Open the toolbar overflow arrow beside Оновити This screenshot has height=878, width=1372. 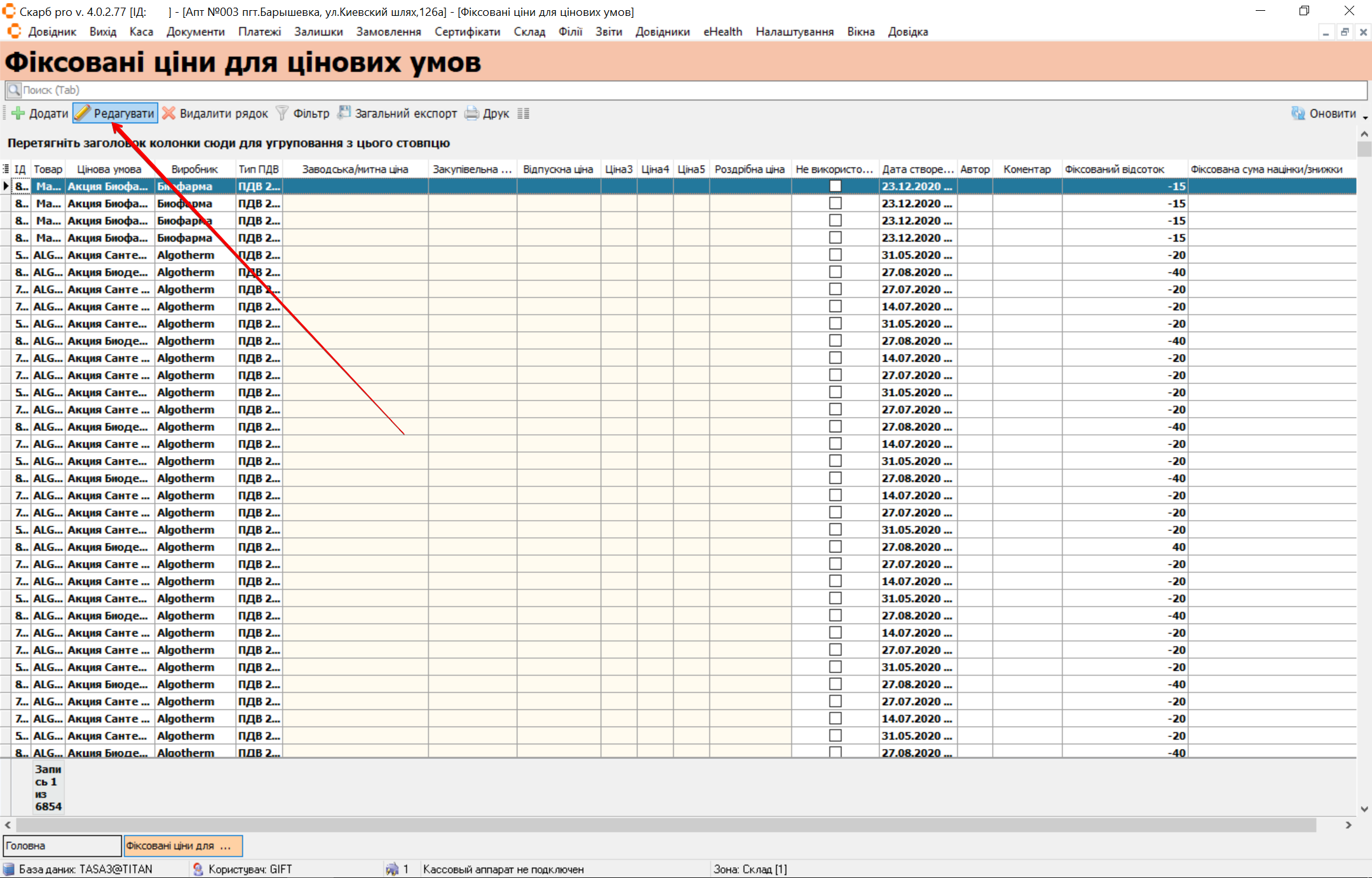point(1365,117)
